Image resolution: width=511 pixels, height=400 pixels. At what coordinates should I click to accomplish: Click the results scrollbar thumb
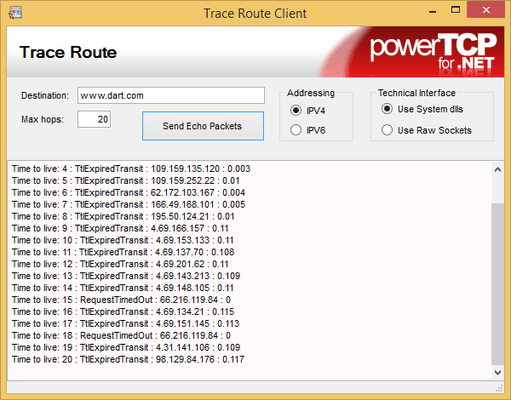point(498,284)
